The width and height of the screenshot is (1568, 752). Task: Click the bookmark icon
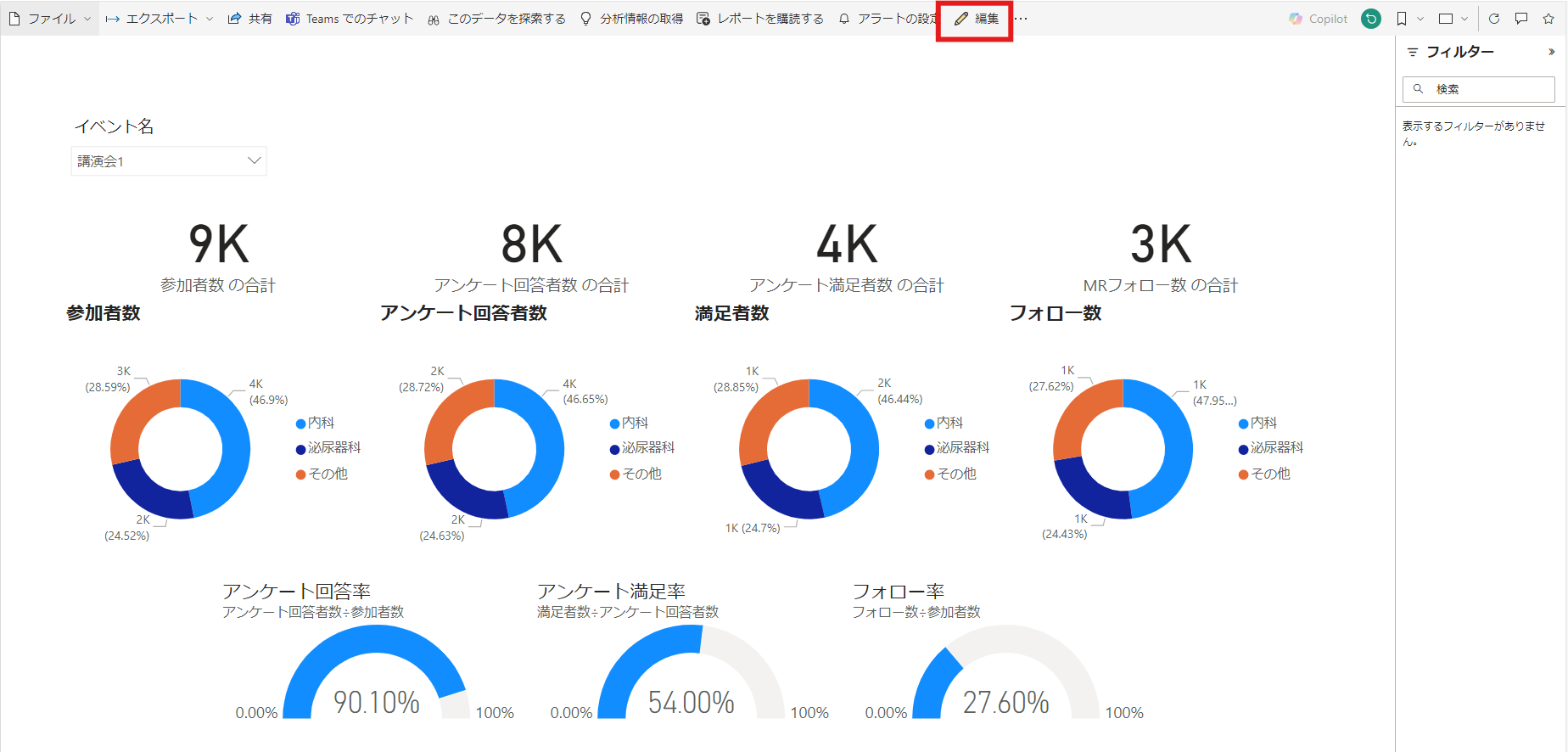pos(1402,19)
